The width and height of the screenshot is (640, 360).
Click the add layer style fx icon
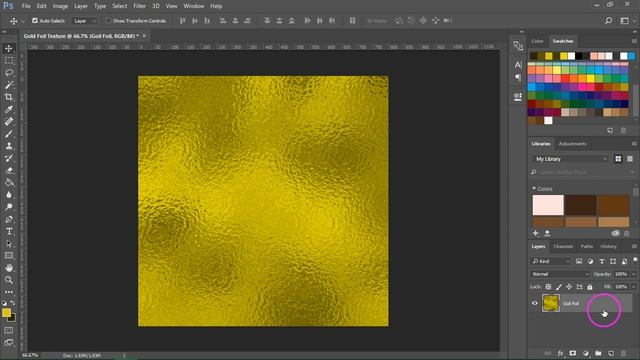(x=560, y=353)
